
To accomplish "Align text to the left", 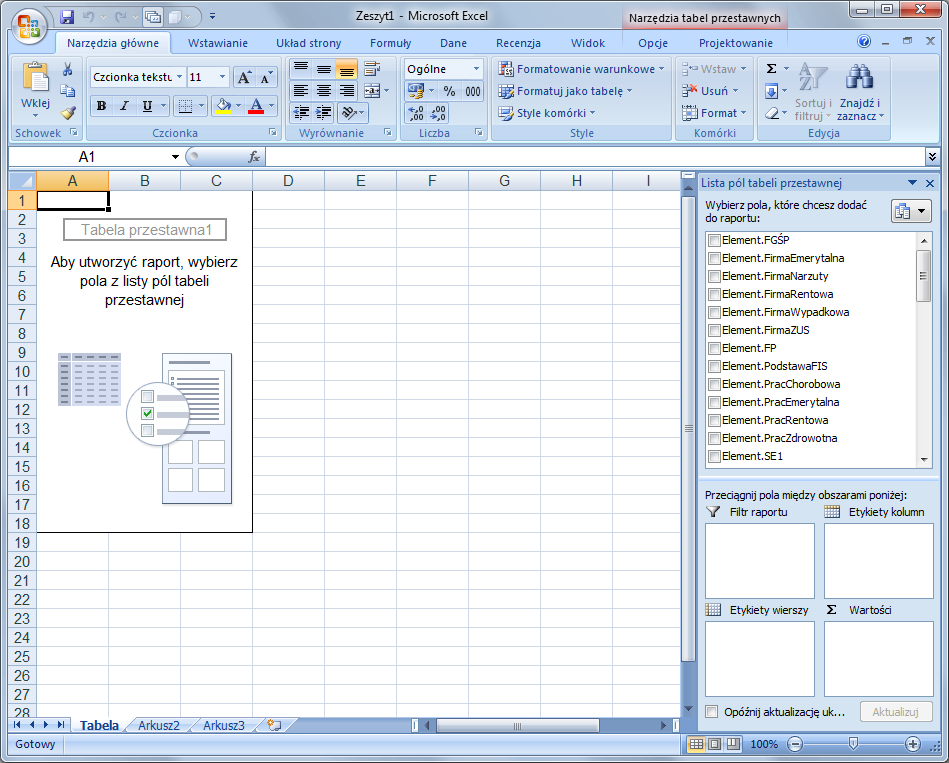I will click(x=301, y=91).
